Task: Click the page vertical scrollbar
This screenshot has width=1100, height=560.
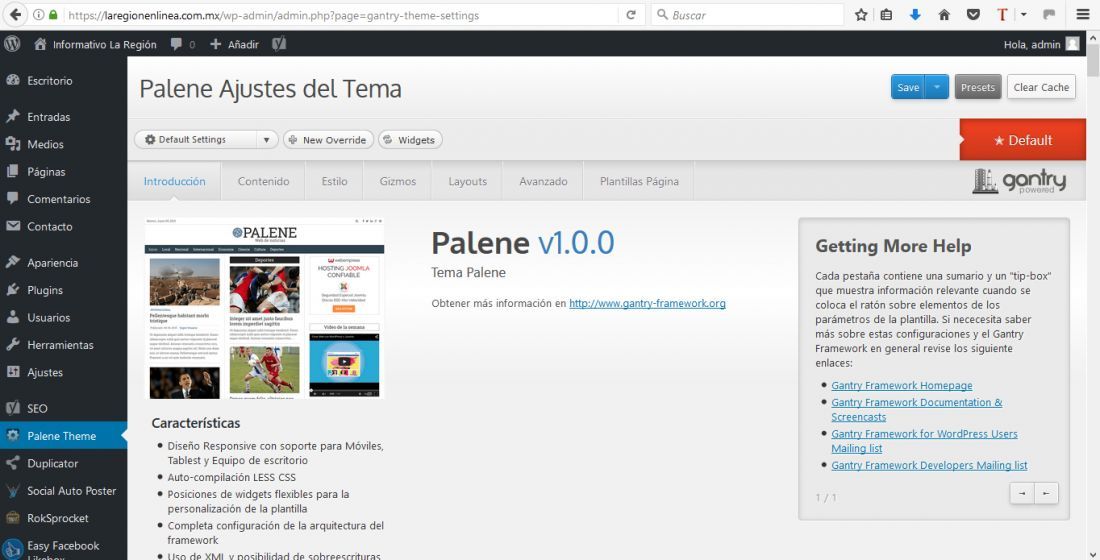Action: point(1094,295)
